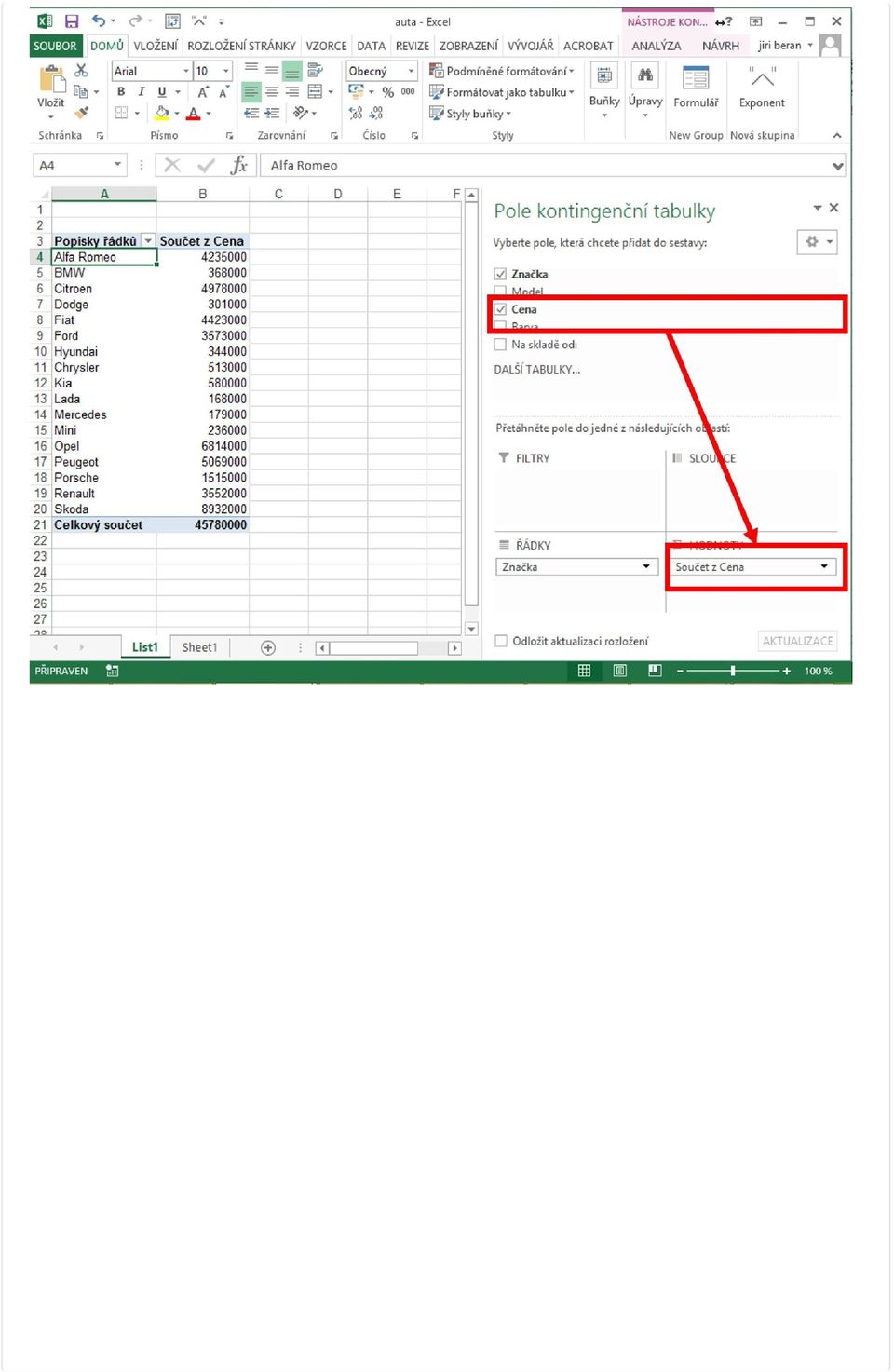Image resolution: width=894 pixels, height=1372 pixels.
Task: Switch to the VLOŽENÍ ribbon tab
Action: click(x=156, y=46)
